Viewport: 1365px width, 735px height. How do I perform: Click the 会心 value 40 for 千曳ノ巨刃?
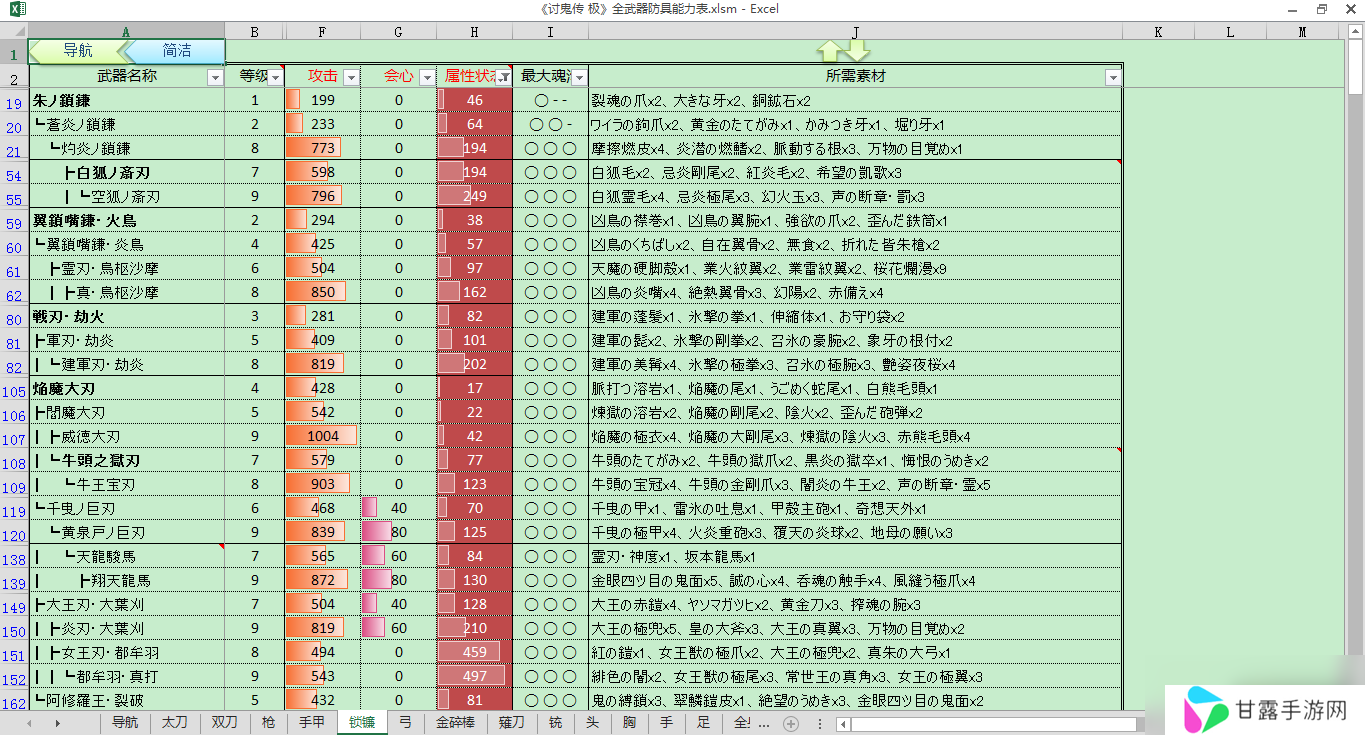[x=399, y=508]
